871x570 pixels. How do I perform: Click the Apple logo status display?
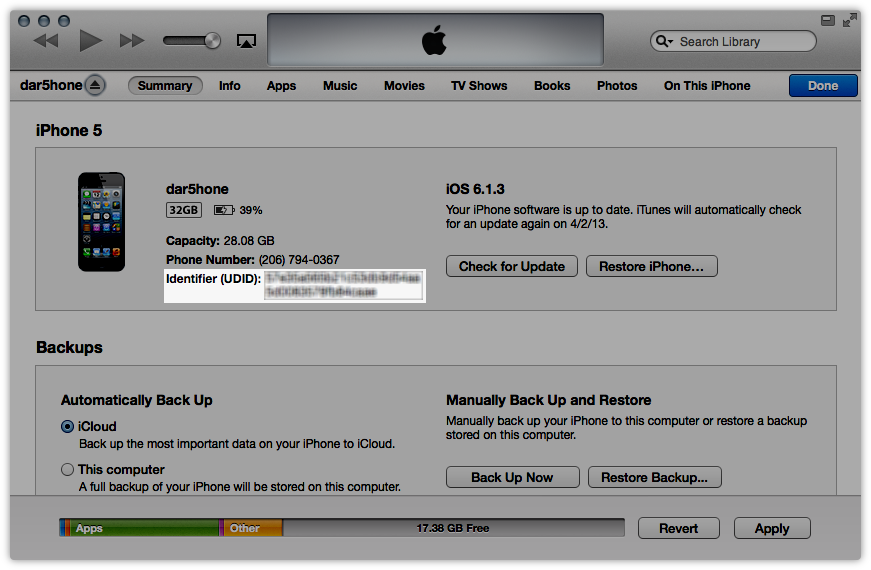pos(434,40)
